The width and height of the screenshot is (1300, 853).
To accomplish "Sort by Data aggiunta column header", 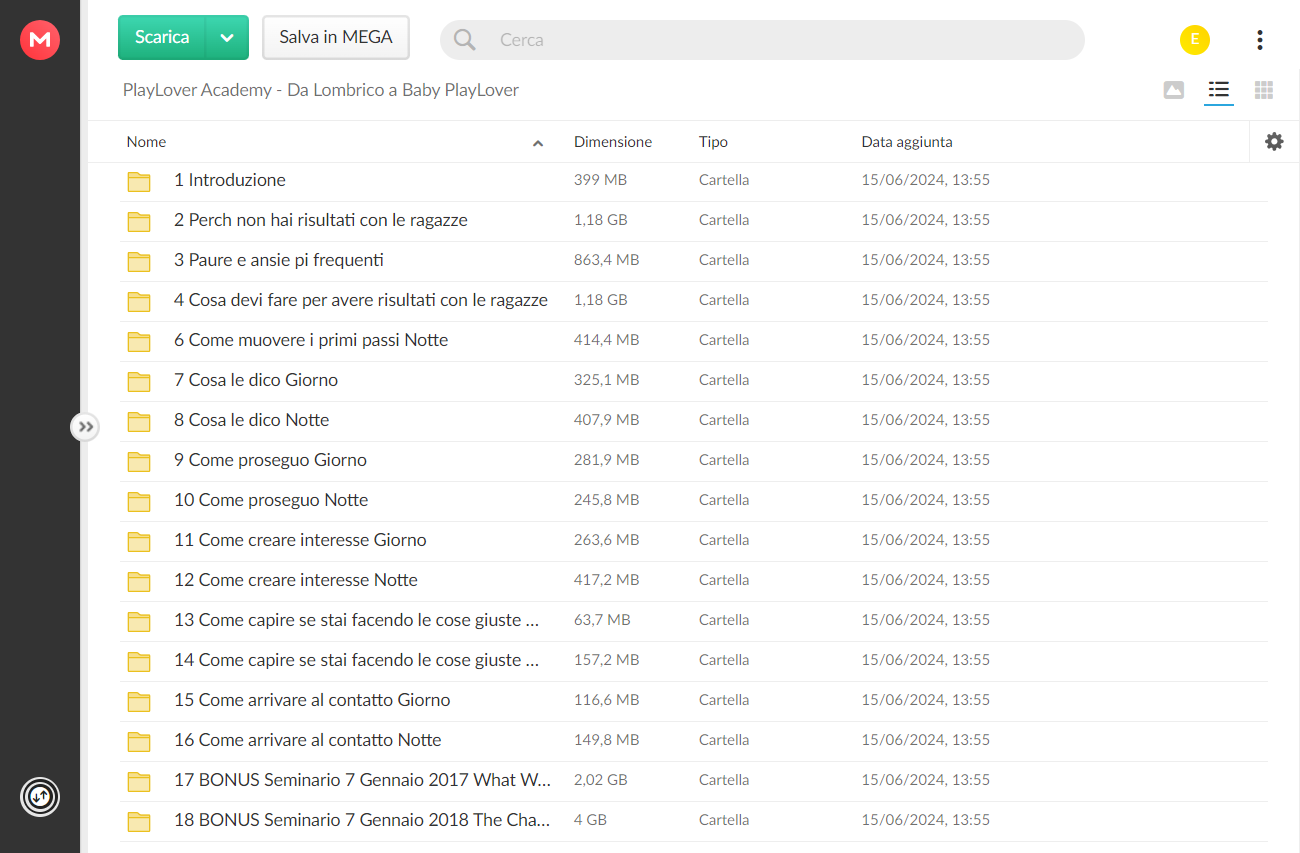I will click(907, 142).
